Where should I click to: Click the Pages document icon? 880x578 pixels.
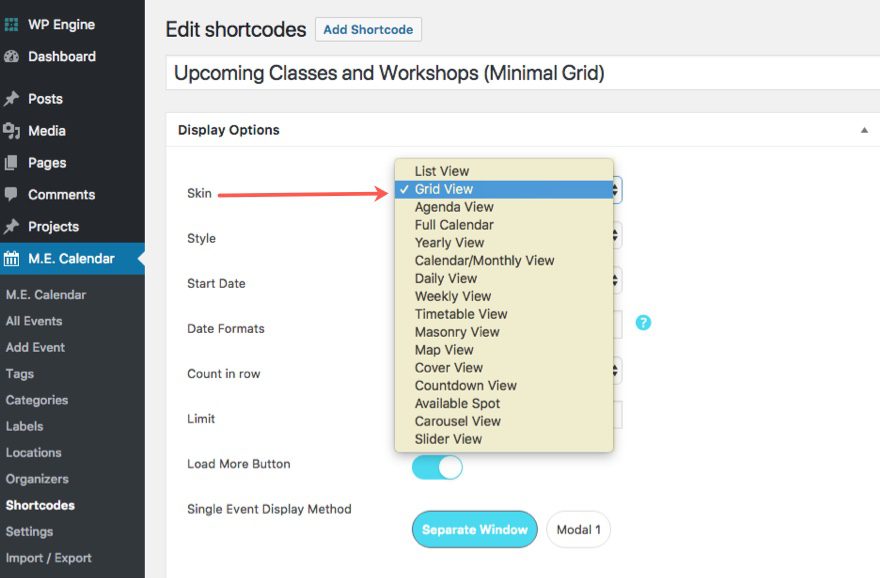[12, 163]
